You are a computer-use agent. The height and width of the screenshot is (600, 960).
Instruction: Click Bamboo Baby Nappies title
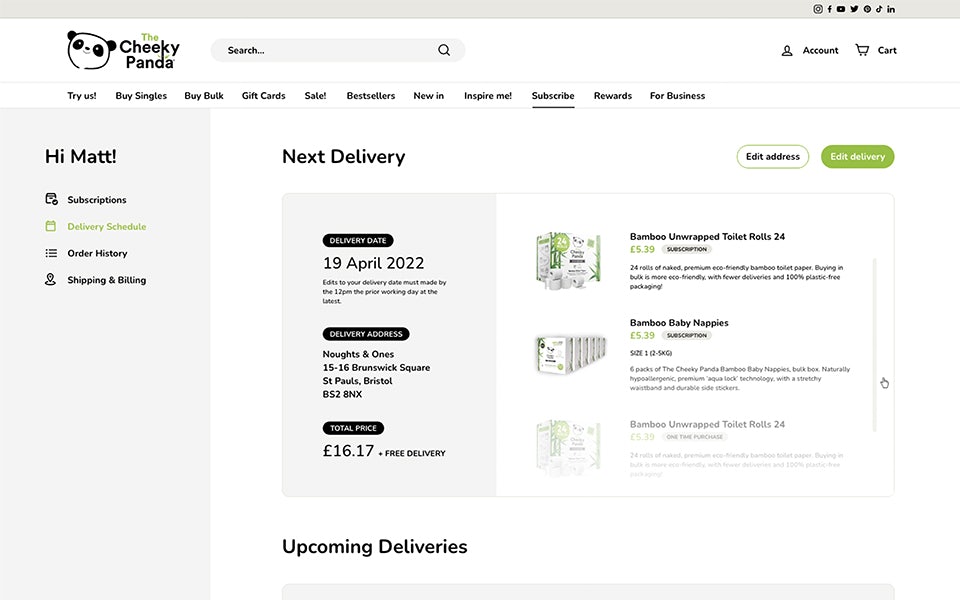pos(679,323)
